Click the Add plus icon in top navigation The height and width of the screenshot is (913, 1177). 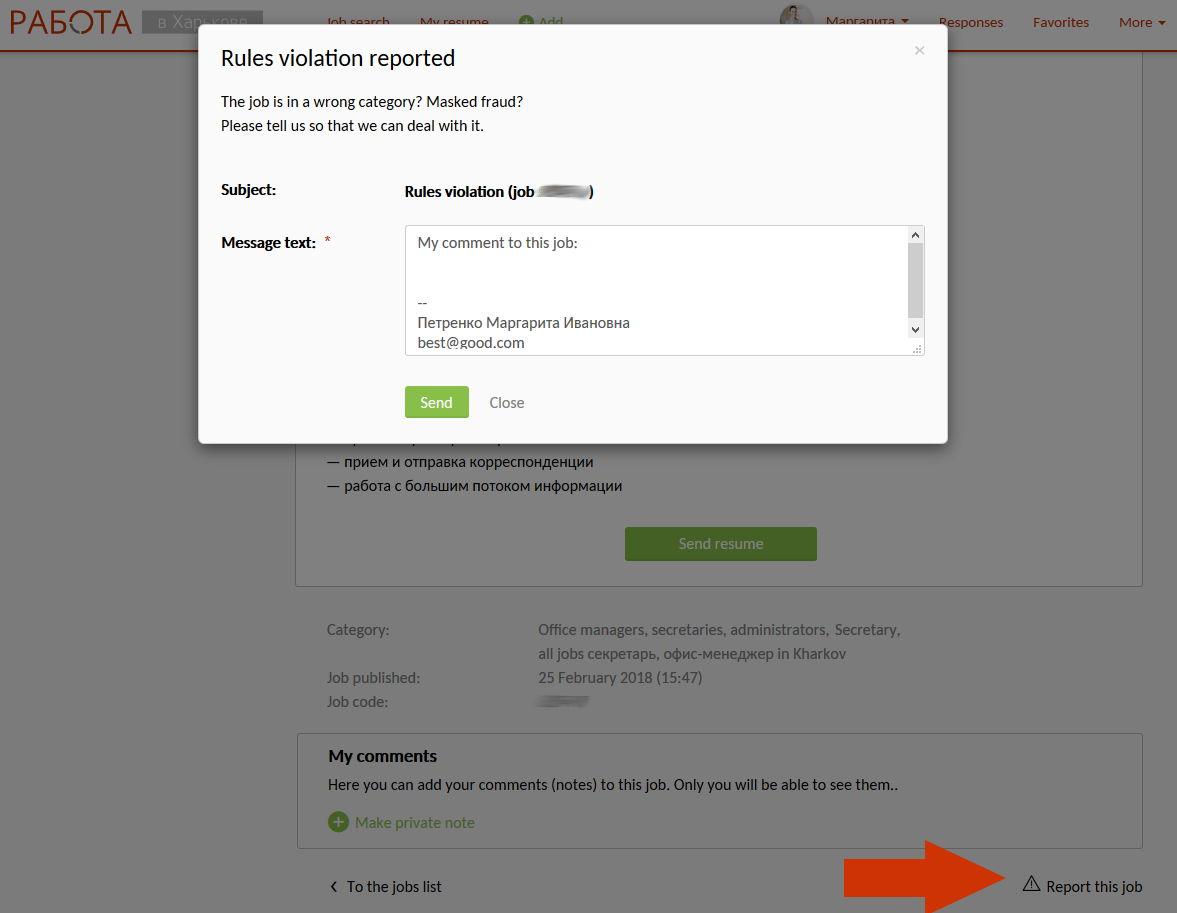[526, 22]
